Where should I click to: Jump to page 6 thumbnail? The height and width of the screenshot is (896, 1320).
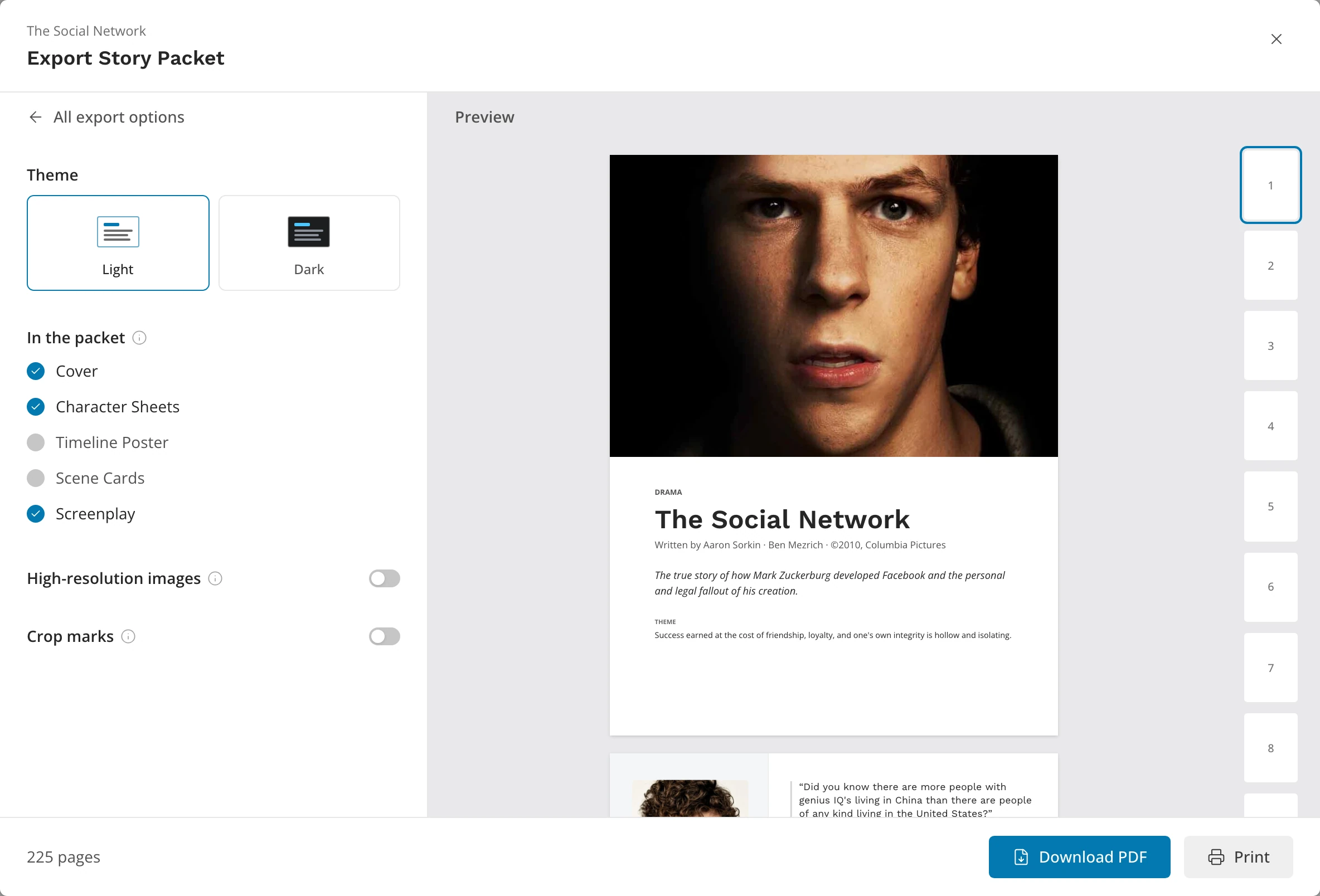point(1270,587)
